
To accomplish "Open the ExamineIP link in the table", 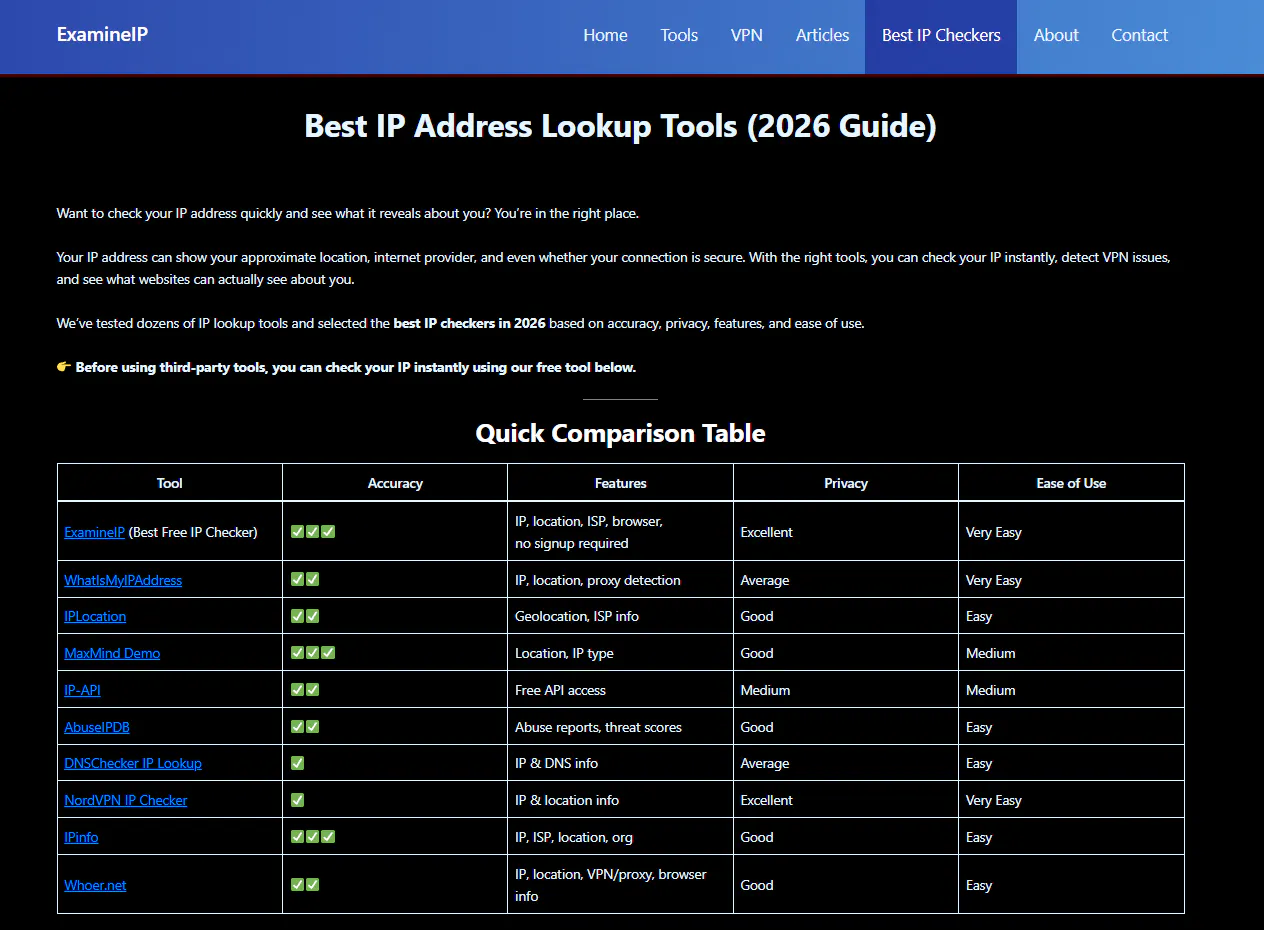I will (94, 532).
